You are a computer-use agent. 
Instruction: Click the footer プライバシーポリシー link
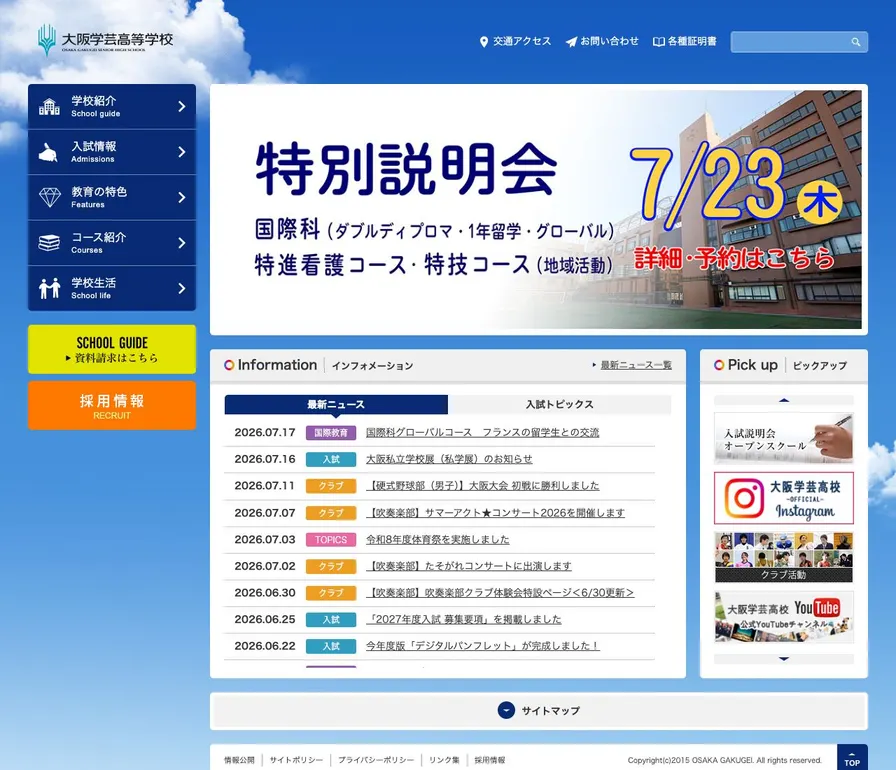(376, 760)
